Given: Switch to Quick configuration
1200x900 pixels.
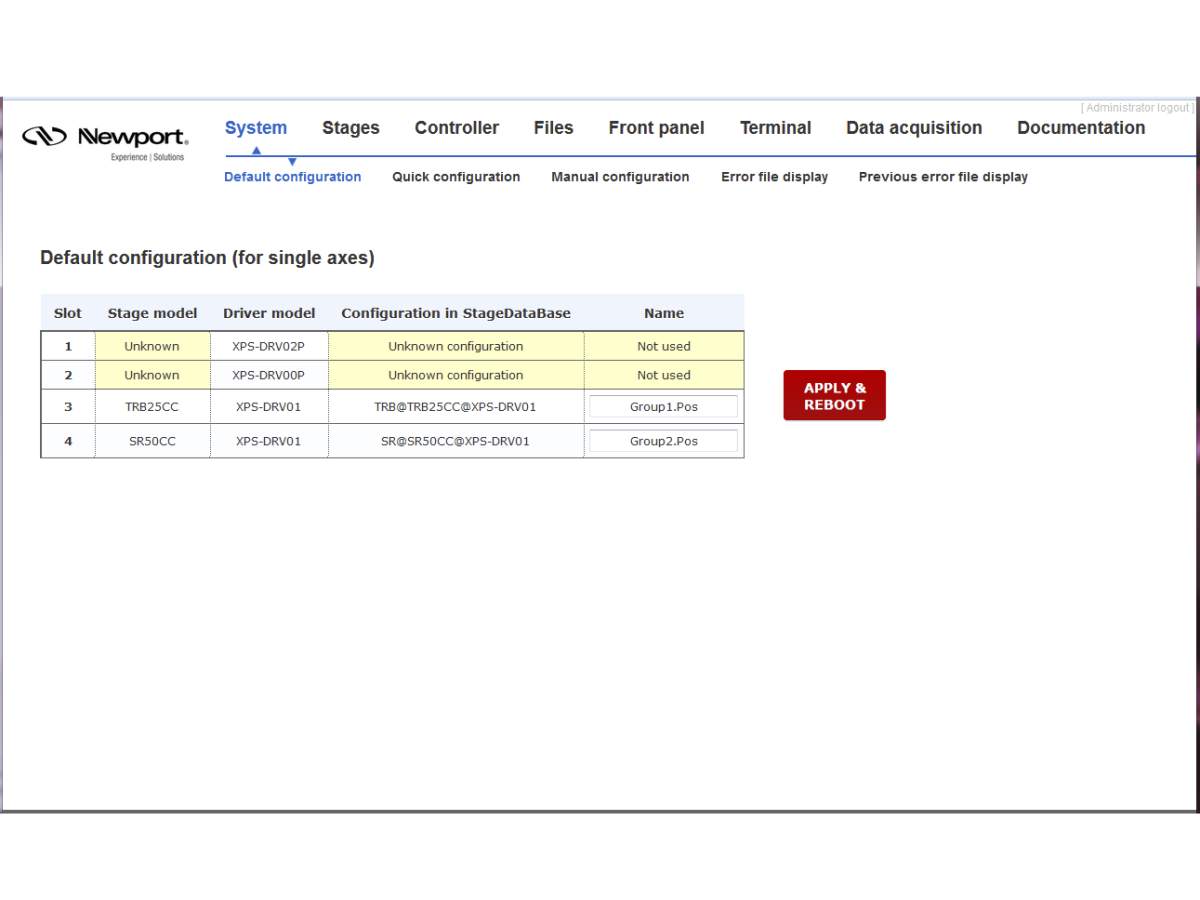Looking at the screenshot, I should click(456, 177).
